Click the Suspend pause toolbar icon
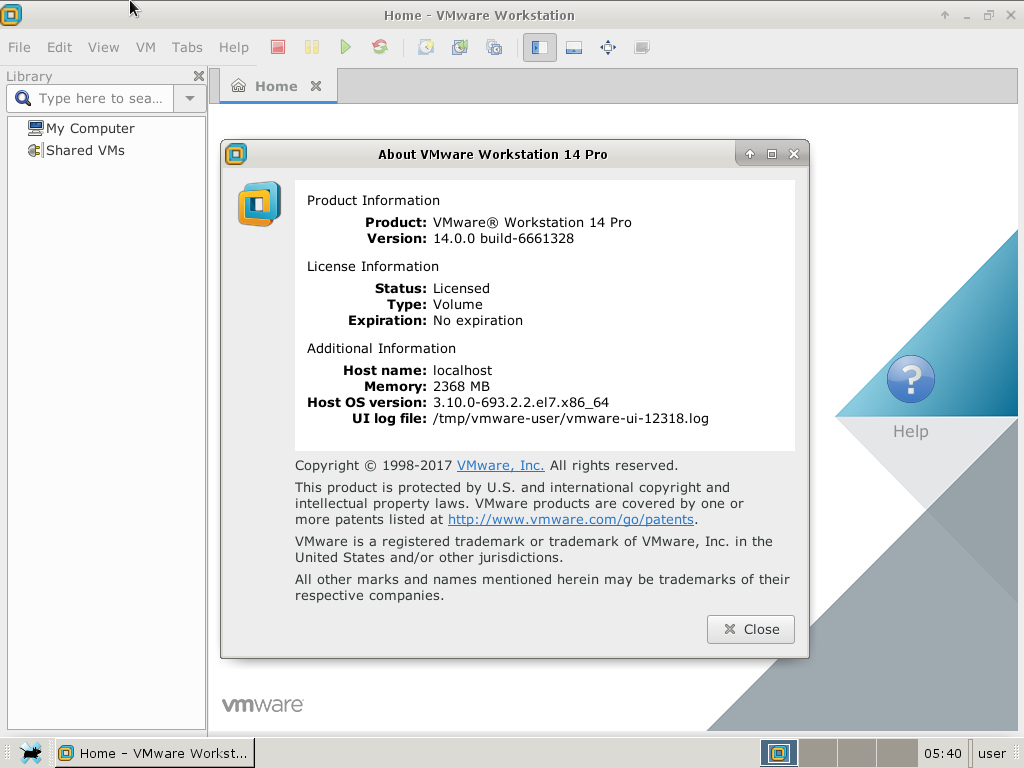1024x768 pixels. (312, 47)
